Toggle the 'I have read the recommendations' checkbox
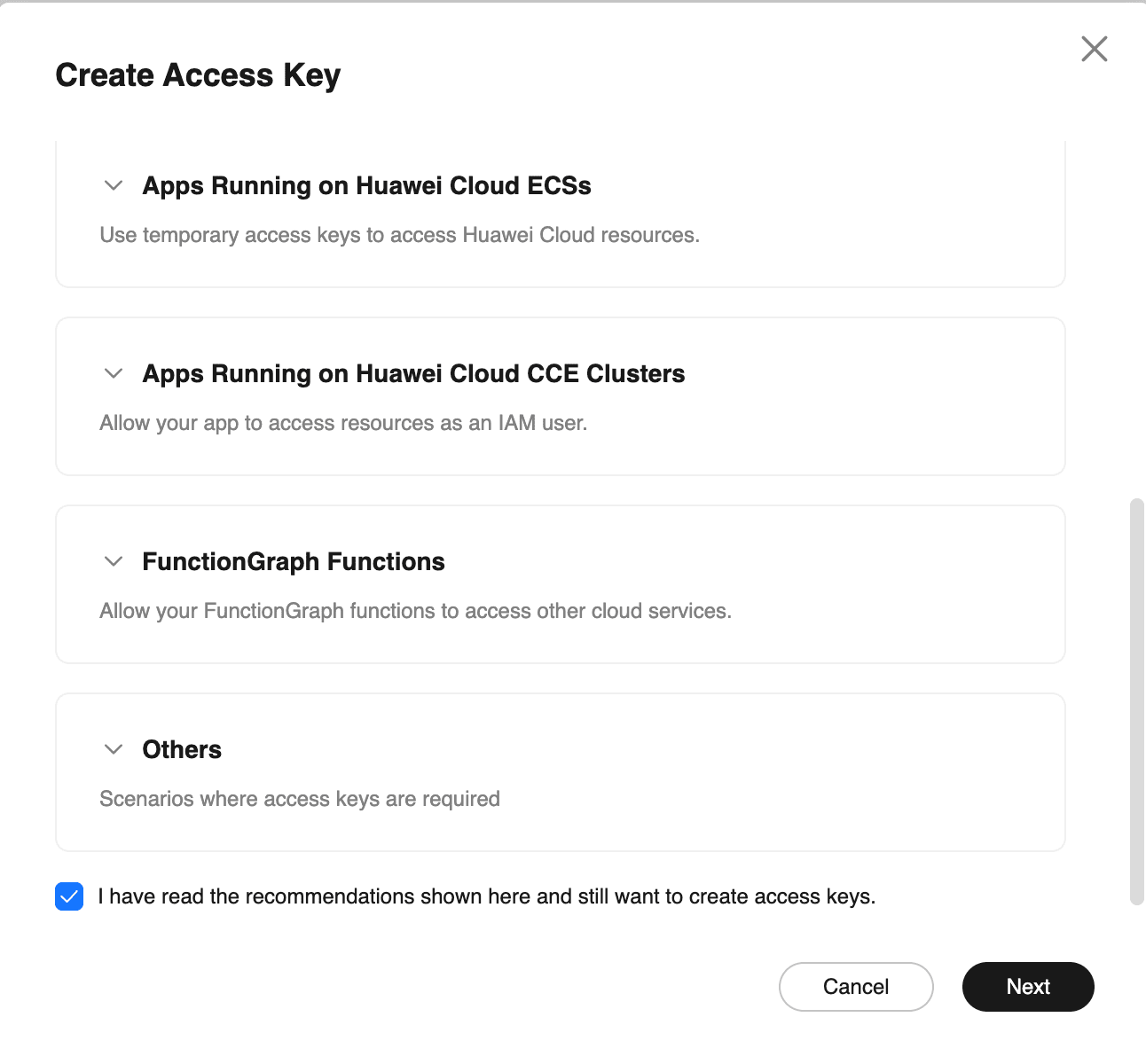Screen dimensions: 1146x1064 [x=69, y=896]
